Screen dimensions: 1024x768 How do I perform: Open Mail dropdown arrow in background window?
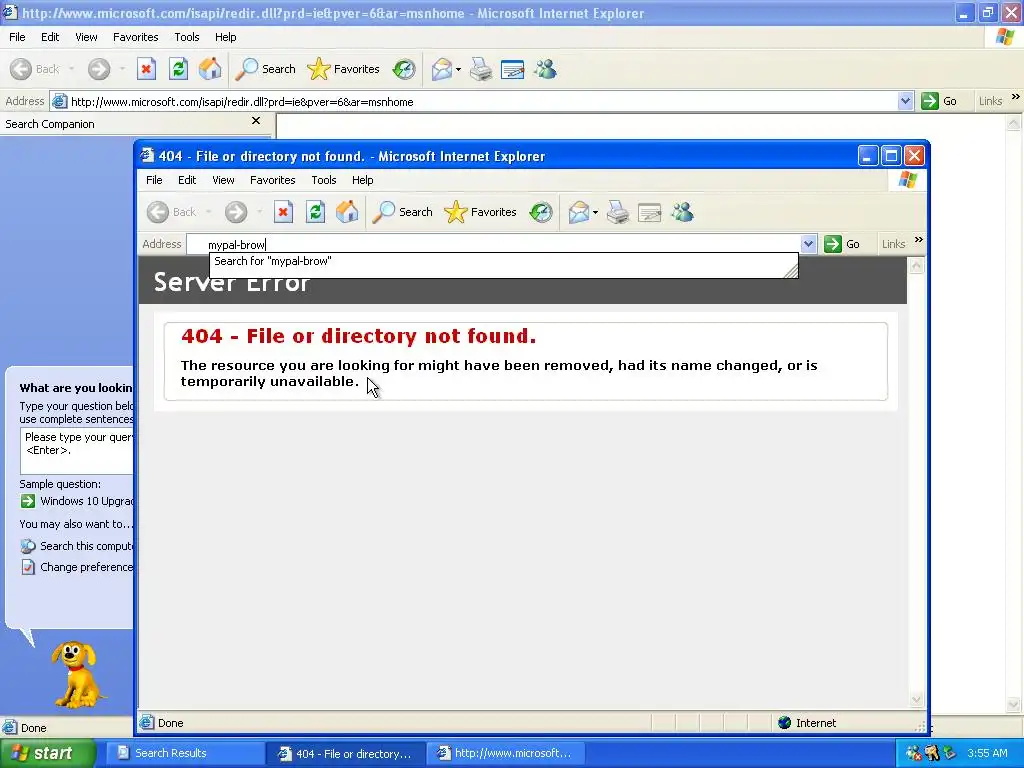pos(458,69)
